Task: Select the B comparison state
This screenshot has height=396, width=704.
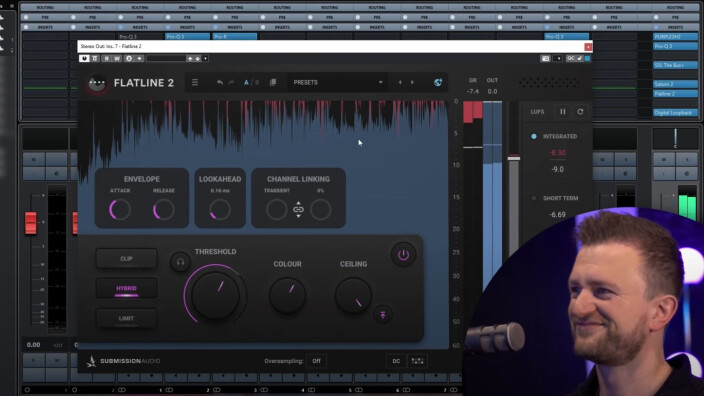Action: point(257,83)
